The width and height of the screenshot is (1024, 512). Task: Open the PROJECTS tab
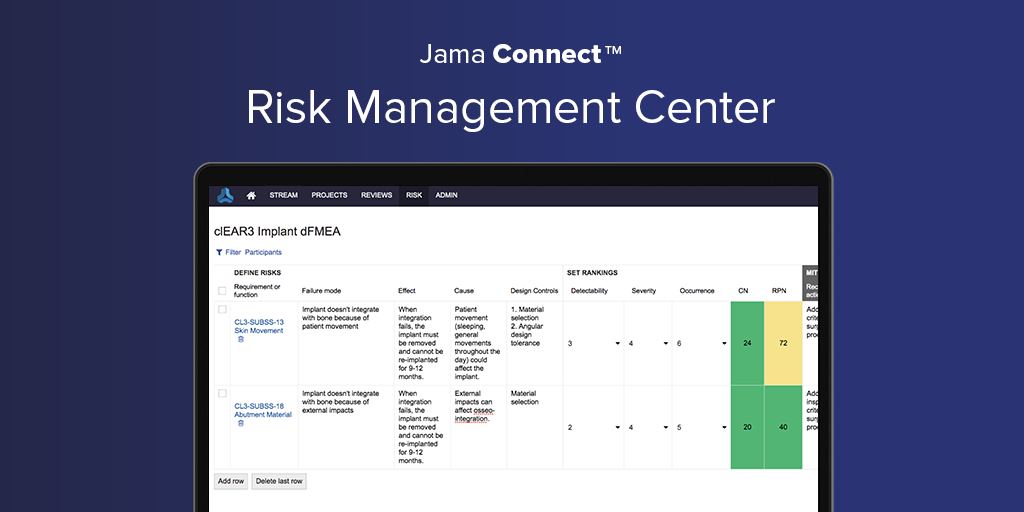tap(329, 195)
